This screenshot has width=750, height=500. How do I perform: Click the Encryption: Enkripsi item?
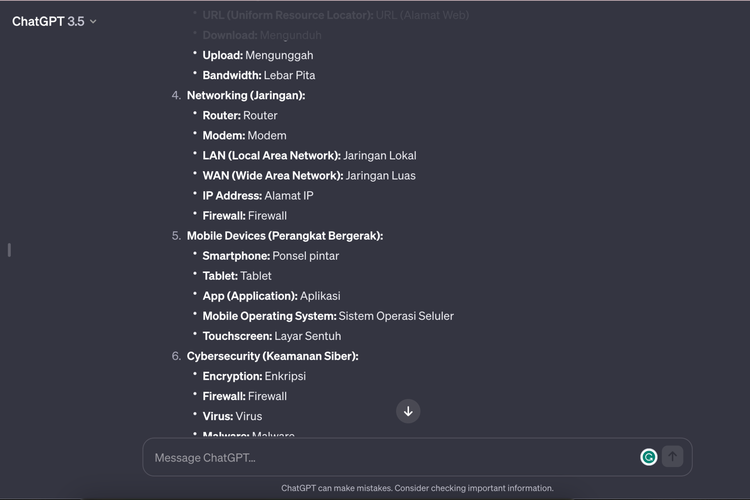(x=254, y=375)
